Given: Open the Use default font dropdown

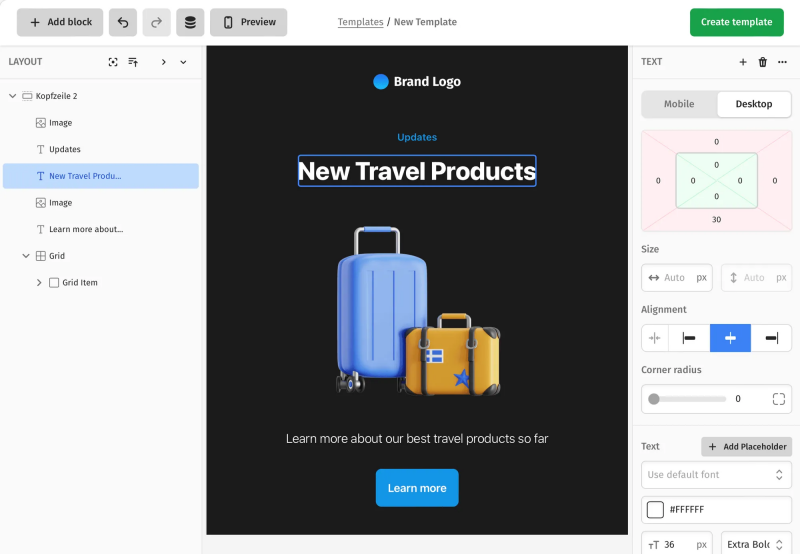Looking at the screenshot, I should [x=716, y=474].
